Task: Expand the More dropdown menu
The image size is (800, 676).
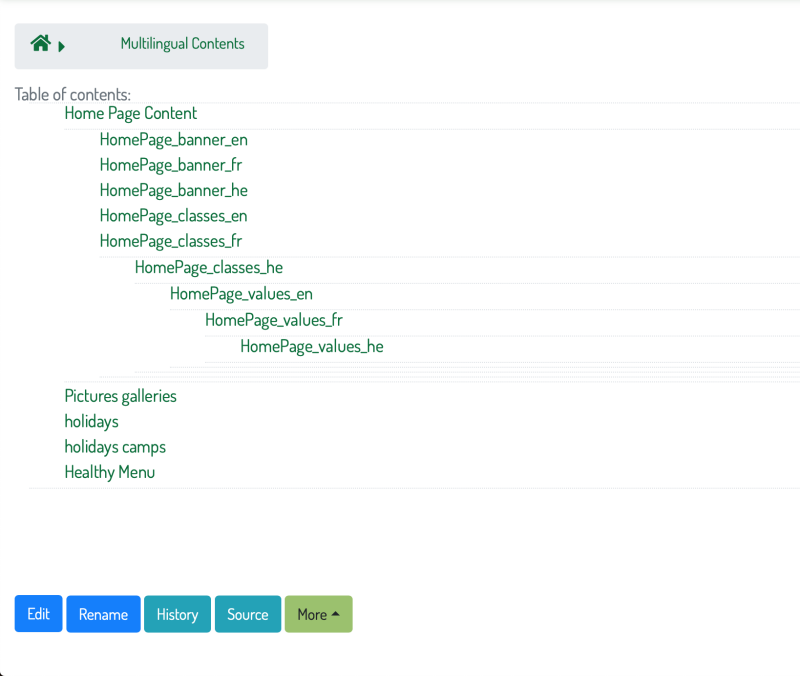Action: pyautogui.click(x=318, y=614)
